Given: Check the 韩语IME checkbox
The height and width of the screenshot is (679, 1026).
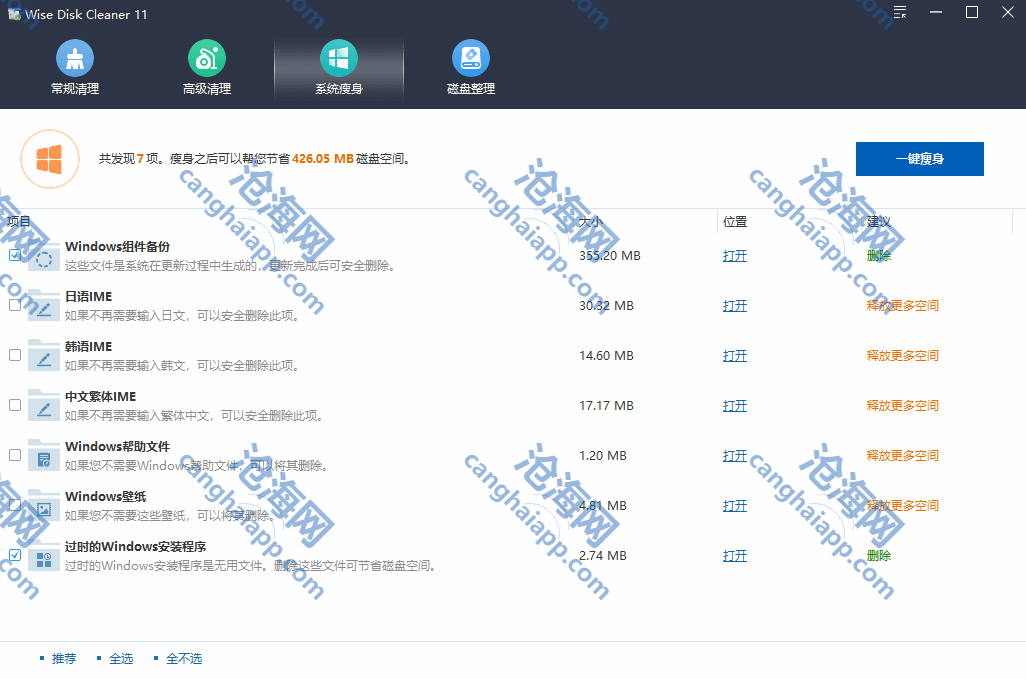Looking at the screenshot, I should [15, 355].
